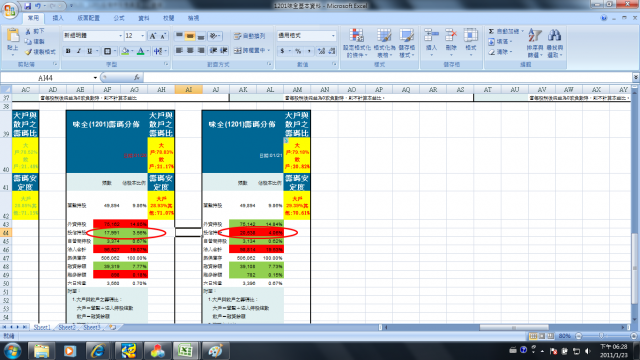
Task: Open Conditional Formatting options
Action: coord(357,42)
